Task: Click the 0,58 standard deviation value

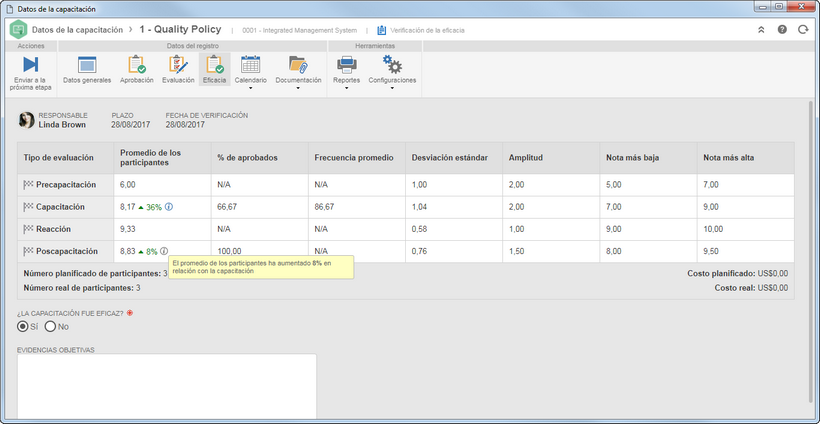Action: click(419, 229)
